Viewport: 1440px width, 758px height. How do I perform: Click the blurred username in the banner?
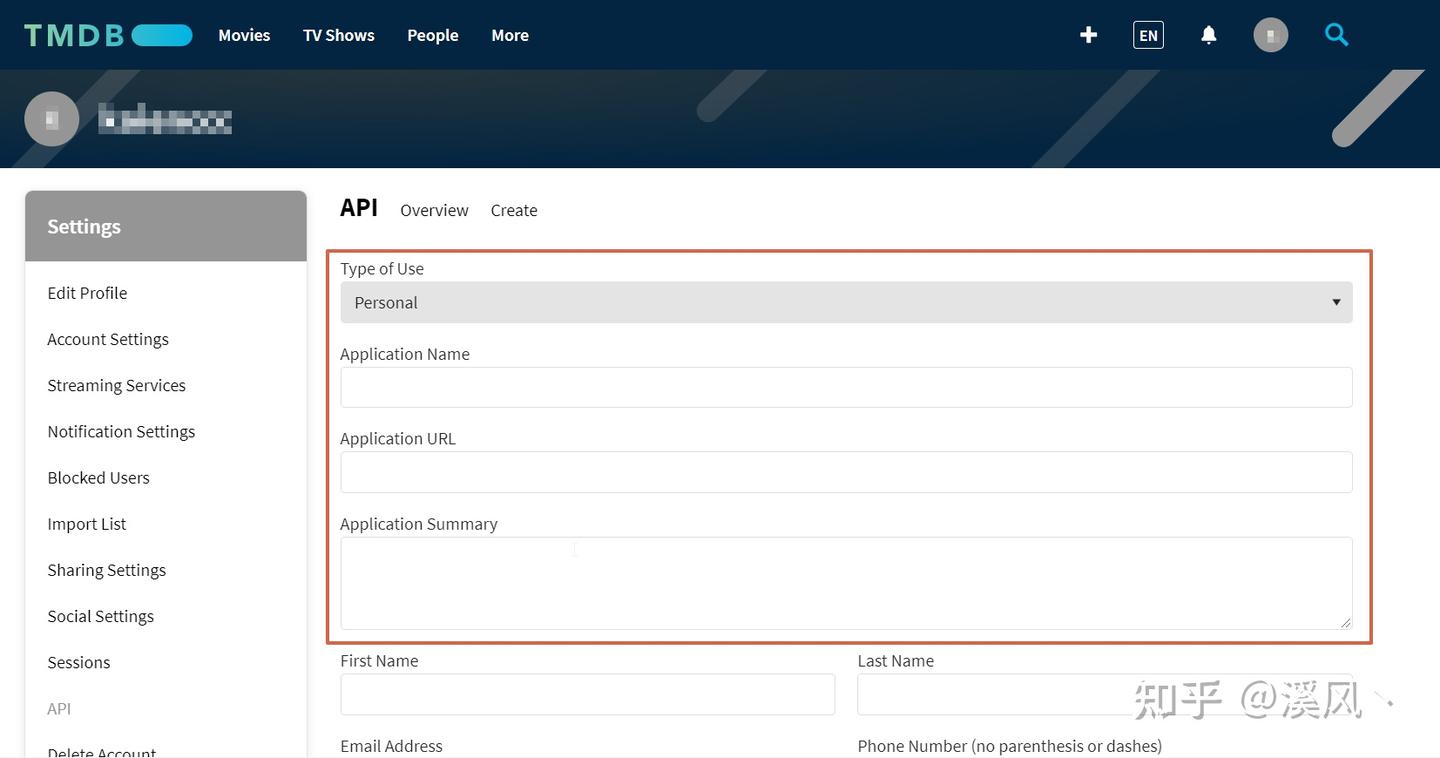pyautogui.click(x=165, y=119)
